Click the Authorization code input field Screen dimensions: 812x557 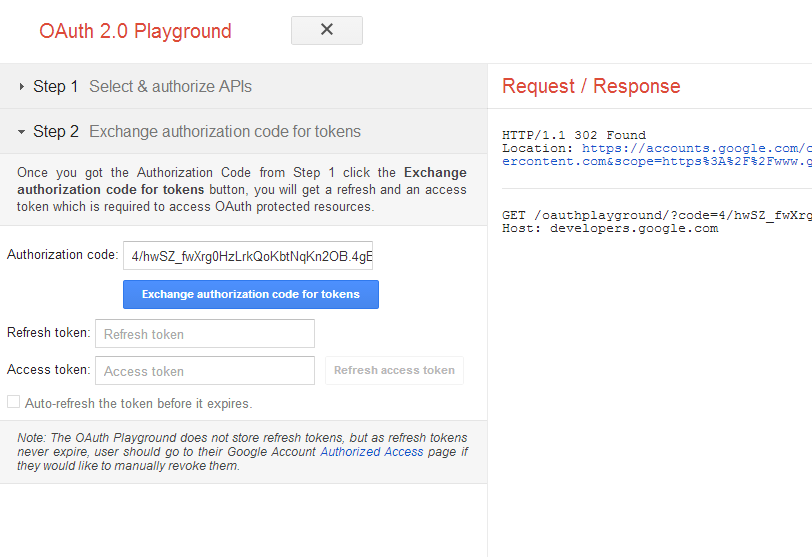tap(248, 256)
